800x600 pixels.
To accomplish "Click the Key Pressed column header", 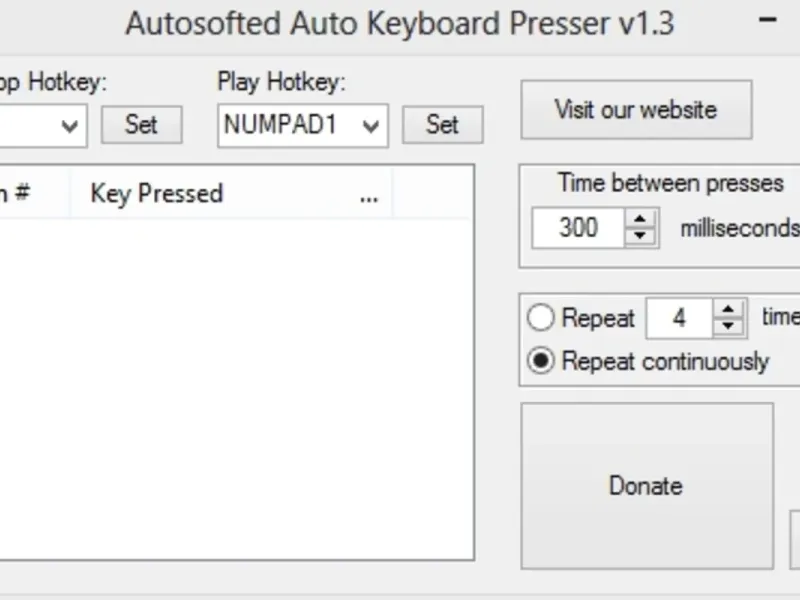I will pyautogui.click(x=157, y=193).
